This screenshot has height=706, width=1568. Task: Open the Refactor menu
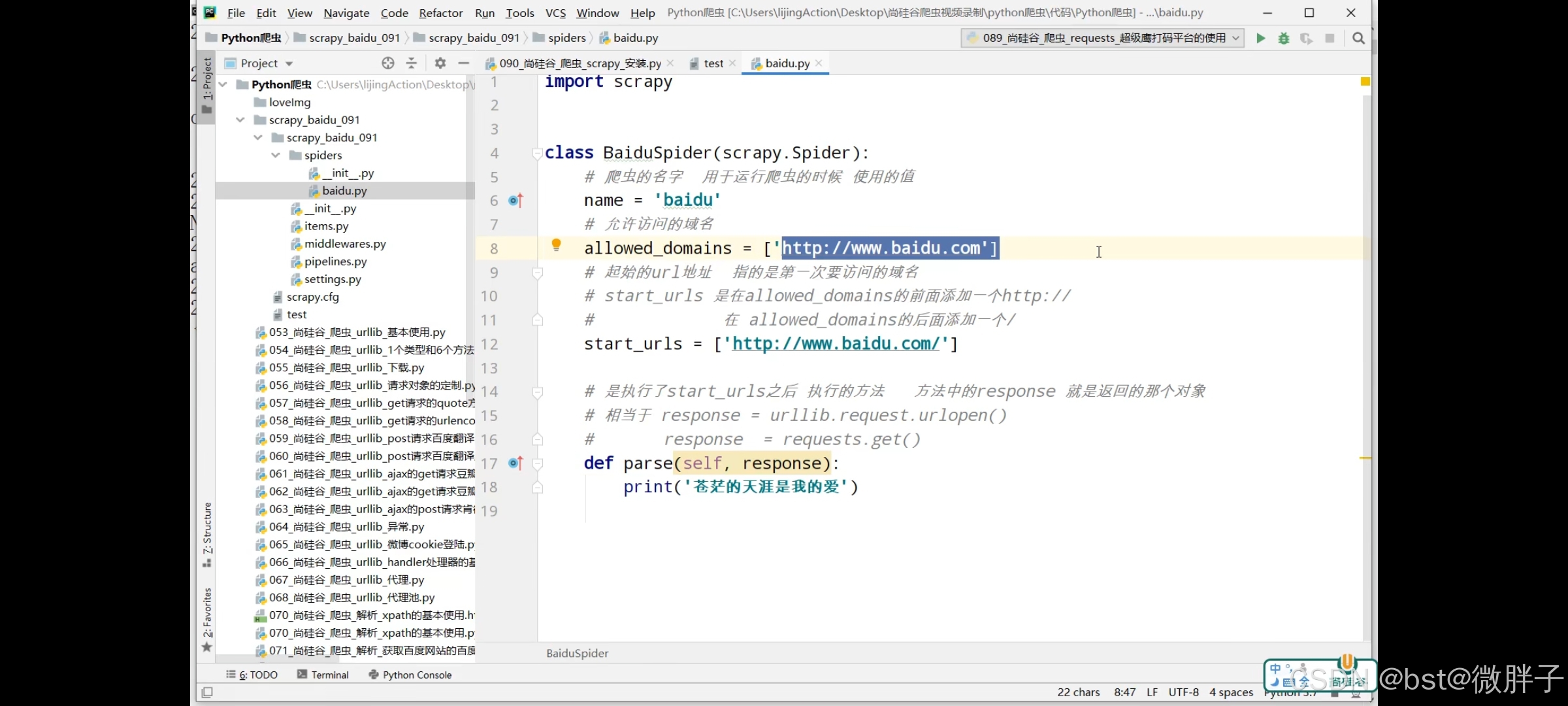(440, 12)
